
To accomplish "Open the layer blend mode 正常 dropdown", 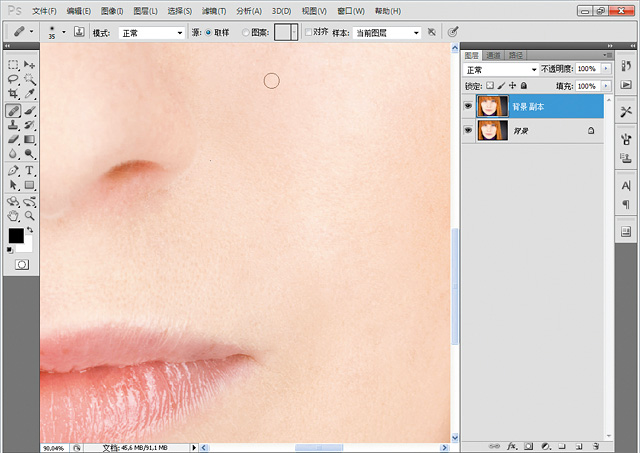I will [x=501, y=70].
